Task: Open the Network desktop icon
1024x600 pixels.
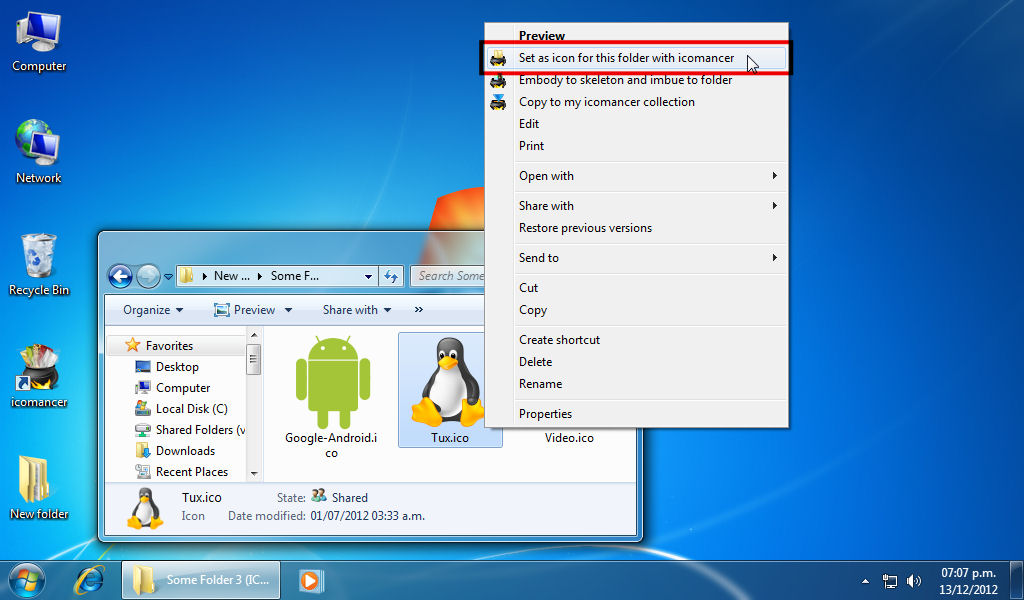Action: [39, 152]
